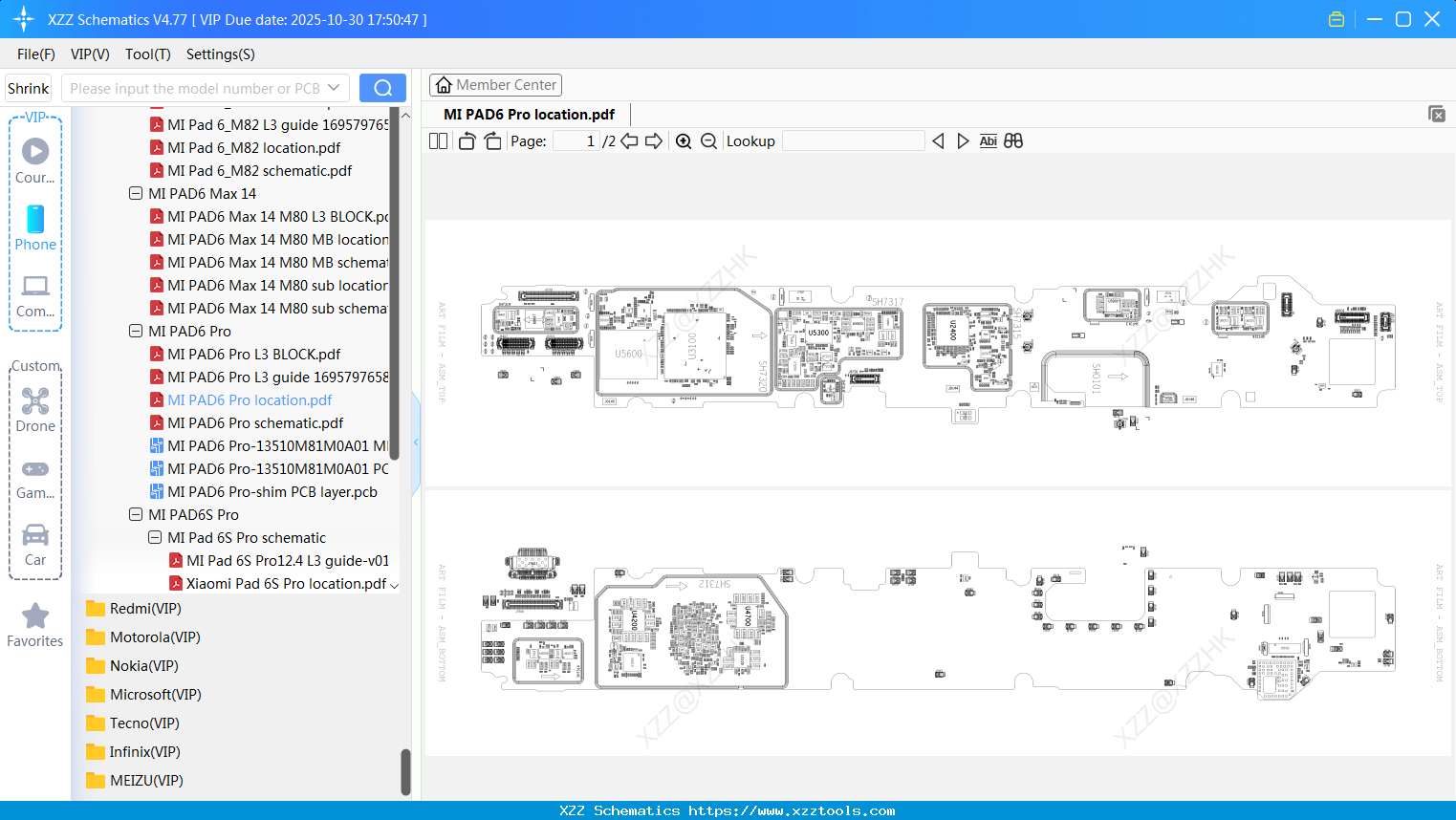
Task: Click the home icon beside Member Center
Action: (x=444, y=85)
